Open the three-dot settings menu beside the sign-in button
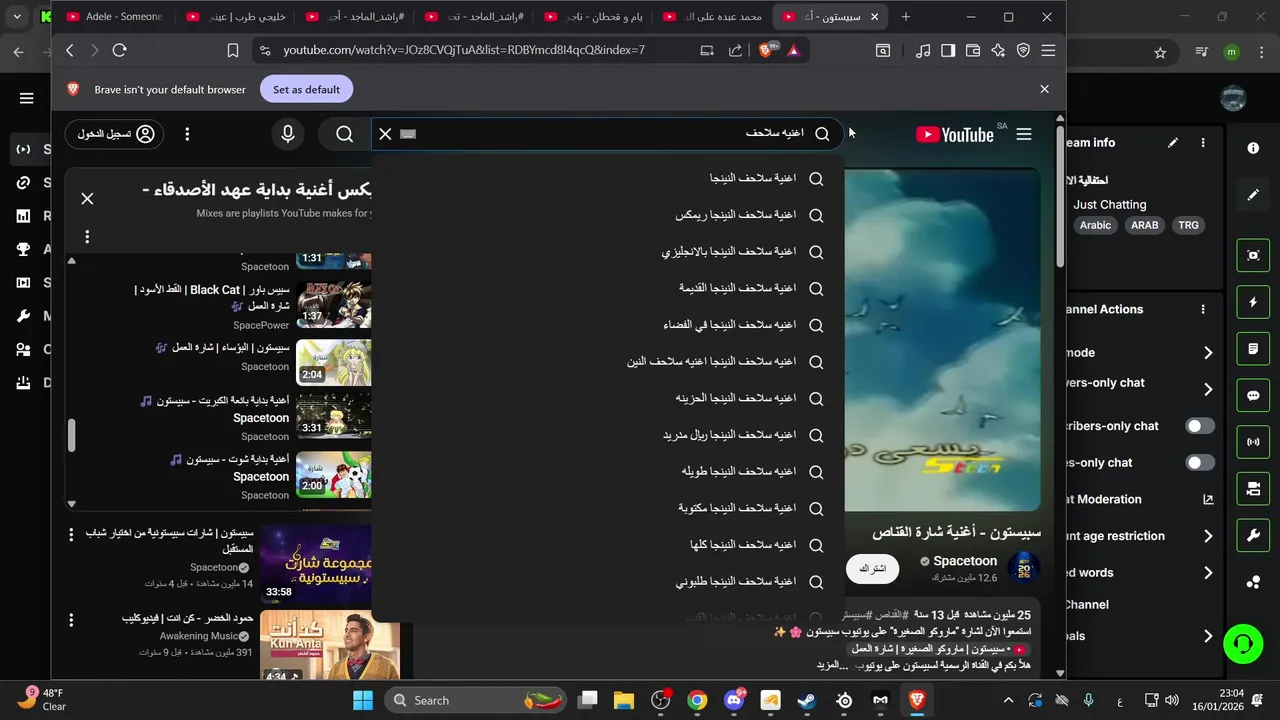The image size is (1280, 720). pos(187,134)
